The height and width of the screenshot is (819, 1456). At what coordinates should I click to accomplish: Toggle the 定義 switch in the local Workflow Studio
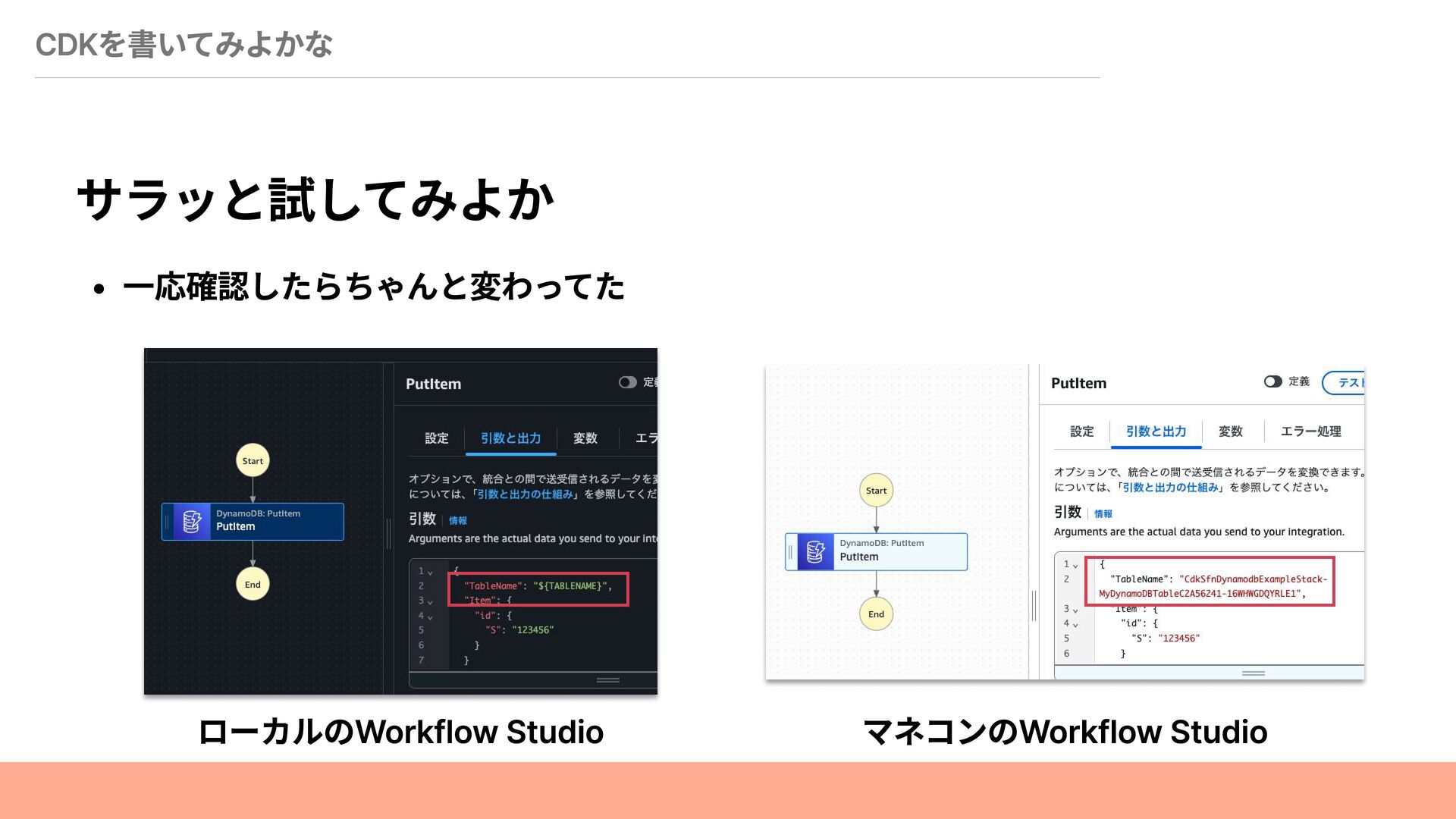[627, 382]
